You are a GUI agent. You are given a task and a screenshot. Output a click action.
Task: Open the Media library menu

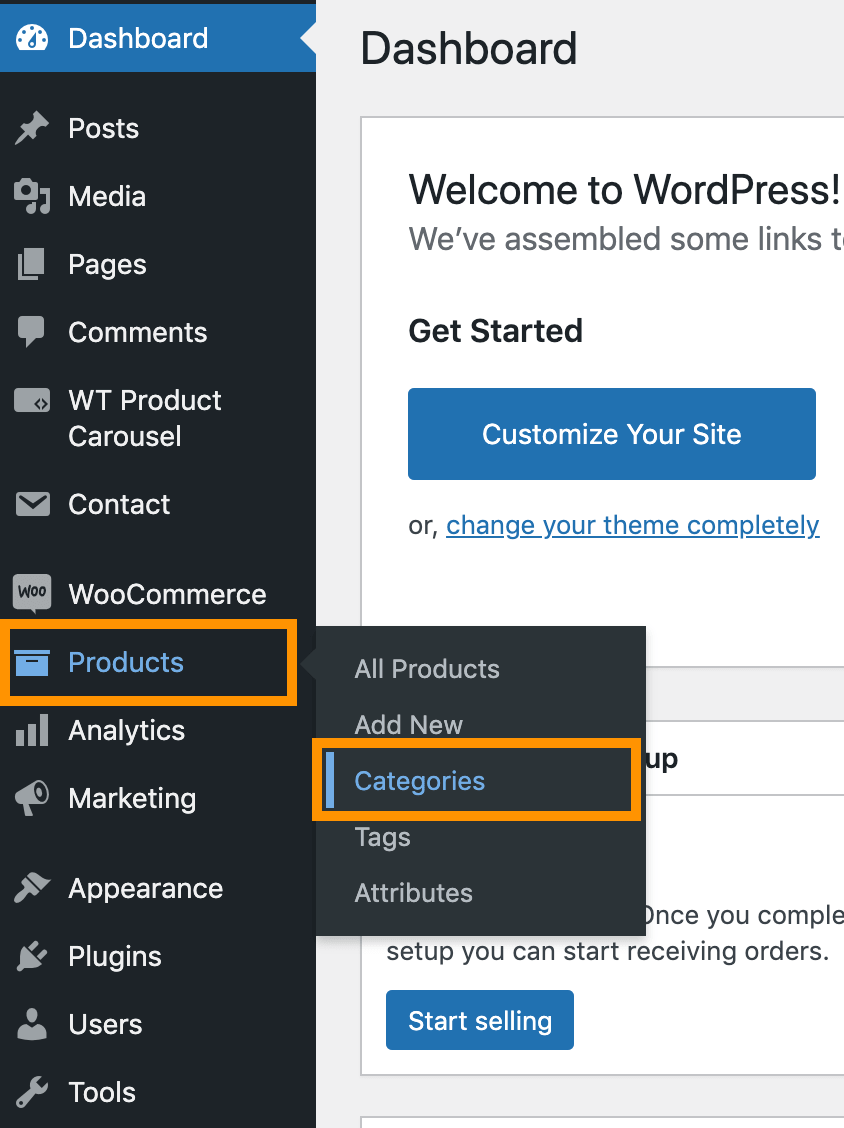(x=158, y=196)
